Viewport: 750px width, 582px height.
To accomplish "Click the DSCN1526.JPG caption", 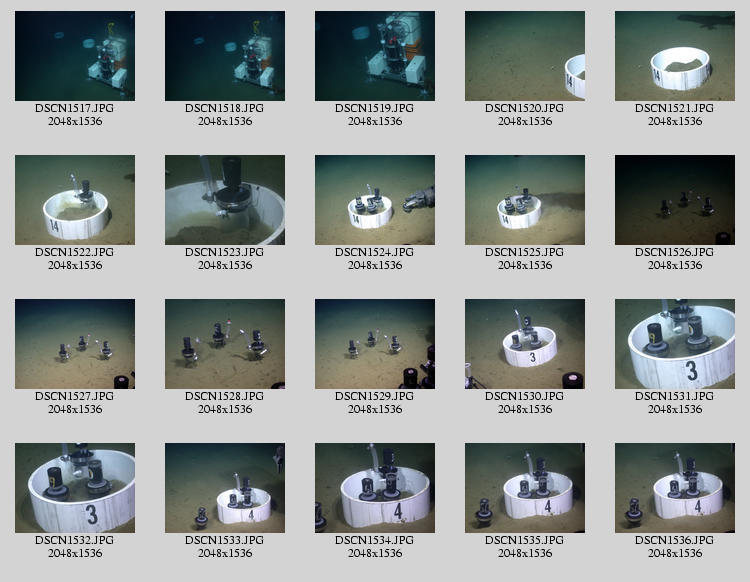I will point(674,253).
